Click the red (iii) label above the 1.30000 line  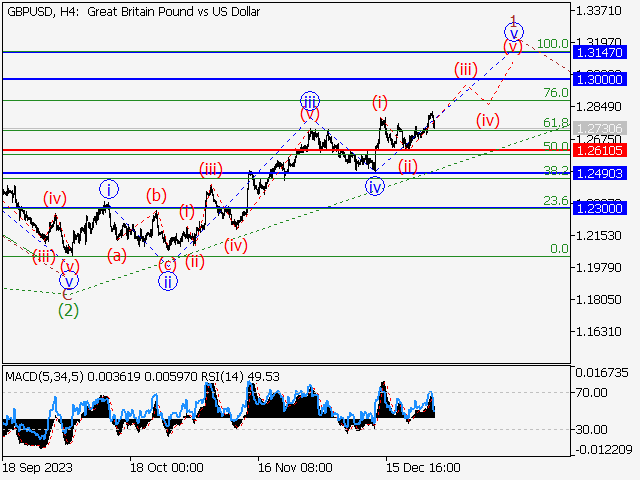point(466,70)
